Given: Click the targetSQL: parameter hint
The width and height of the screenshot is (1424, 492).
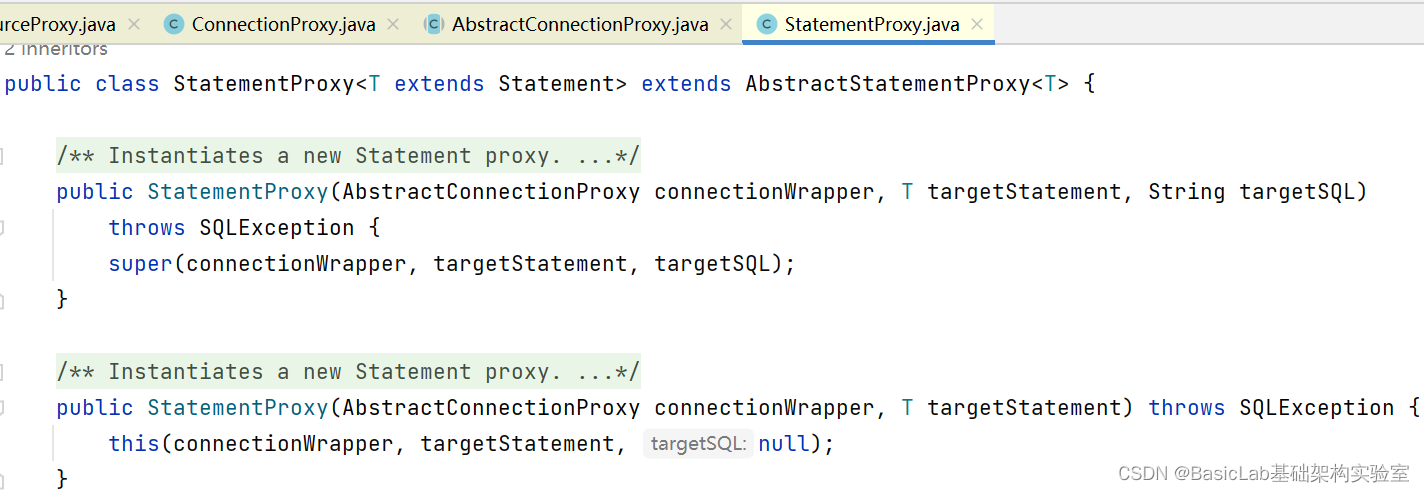Looking at the screenshot, I should [x=699, y=444].
